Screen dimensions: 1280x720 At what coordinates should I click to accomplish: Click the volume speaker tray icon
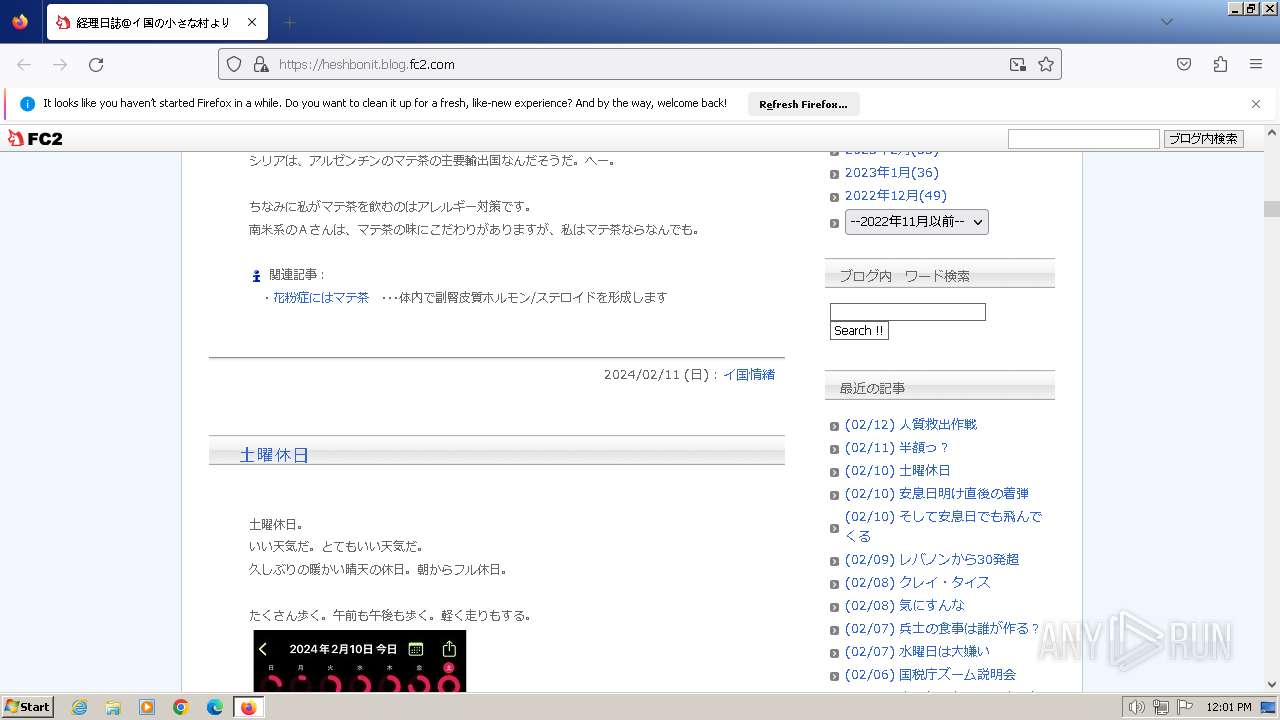(1137, 707)
